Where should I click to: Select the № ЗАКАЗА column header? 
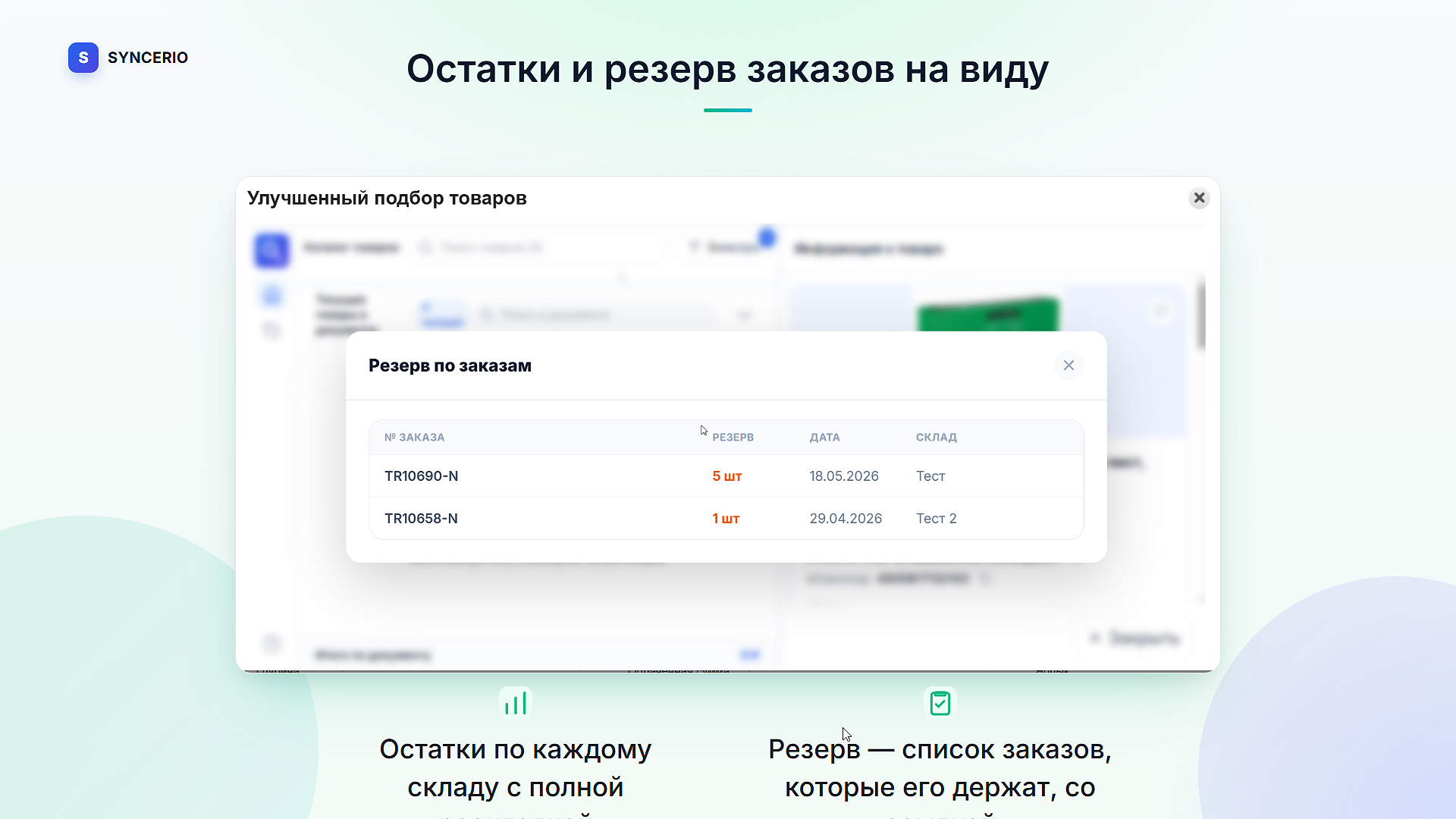(414, 438)
